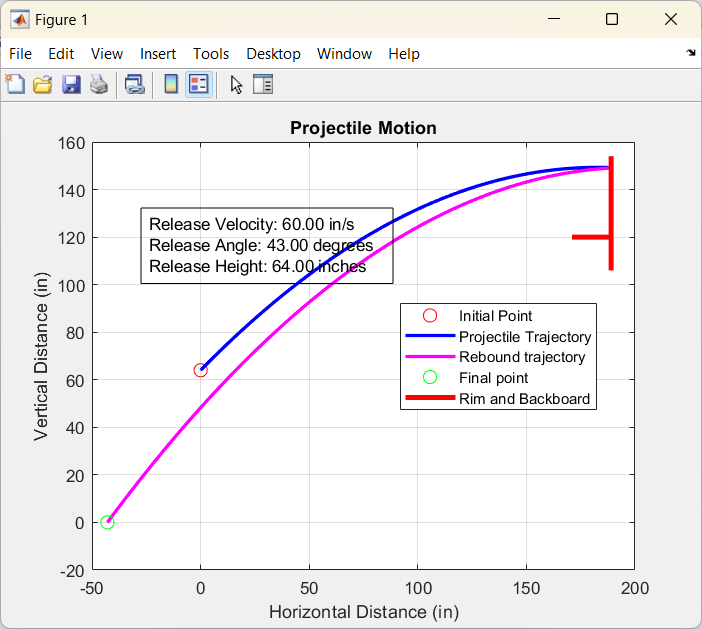Click the Save Figure floppy disk icon
Screen dimensions: 702x629
tap(71, 84)
